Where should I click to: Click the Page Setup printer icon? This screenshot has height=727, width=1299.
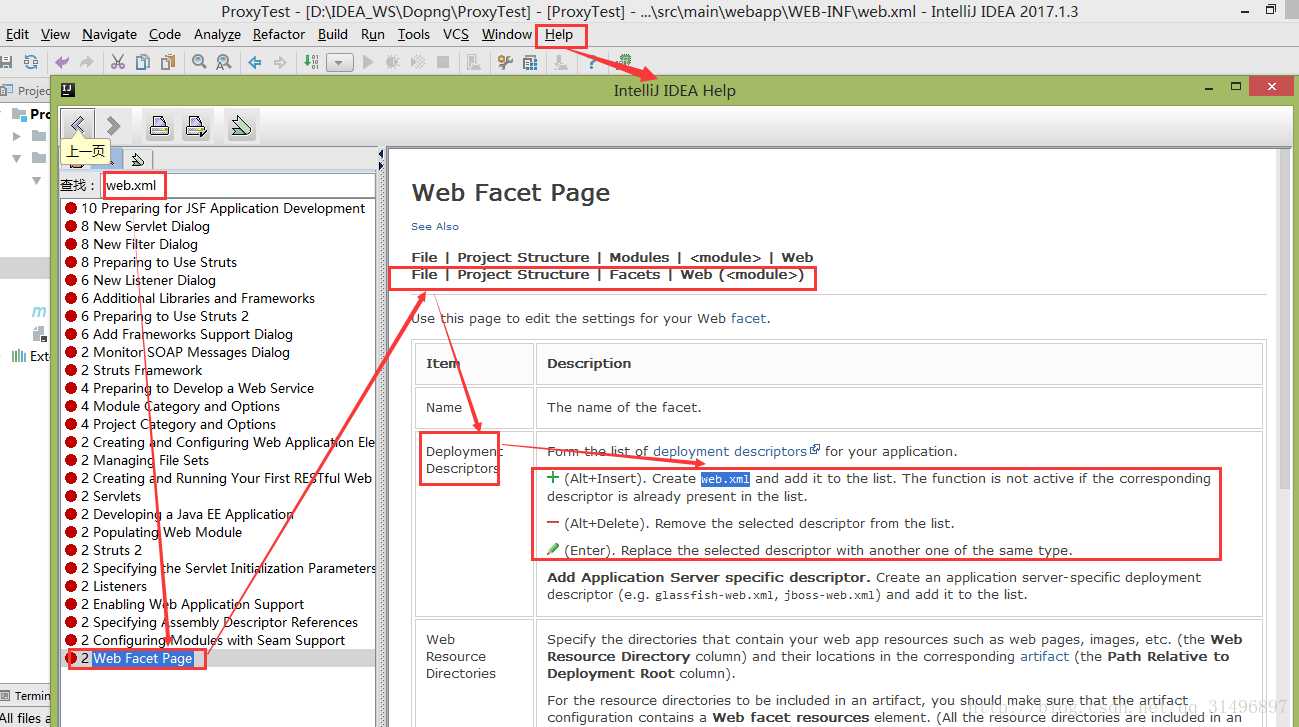pos(197,125)
